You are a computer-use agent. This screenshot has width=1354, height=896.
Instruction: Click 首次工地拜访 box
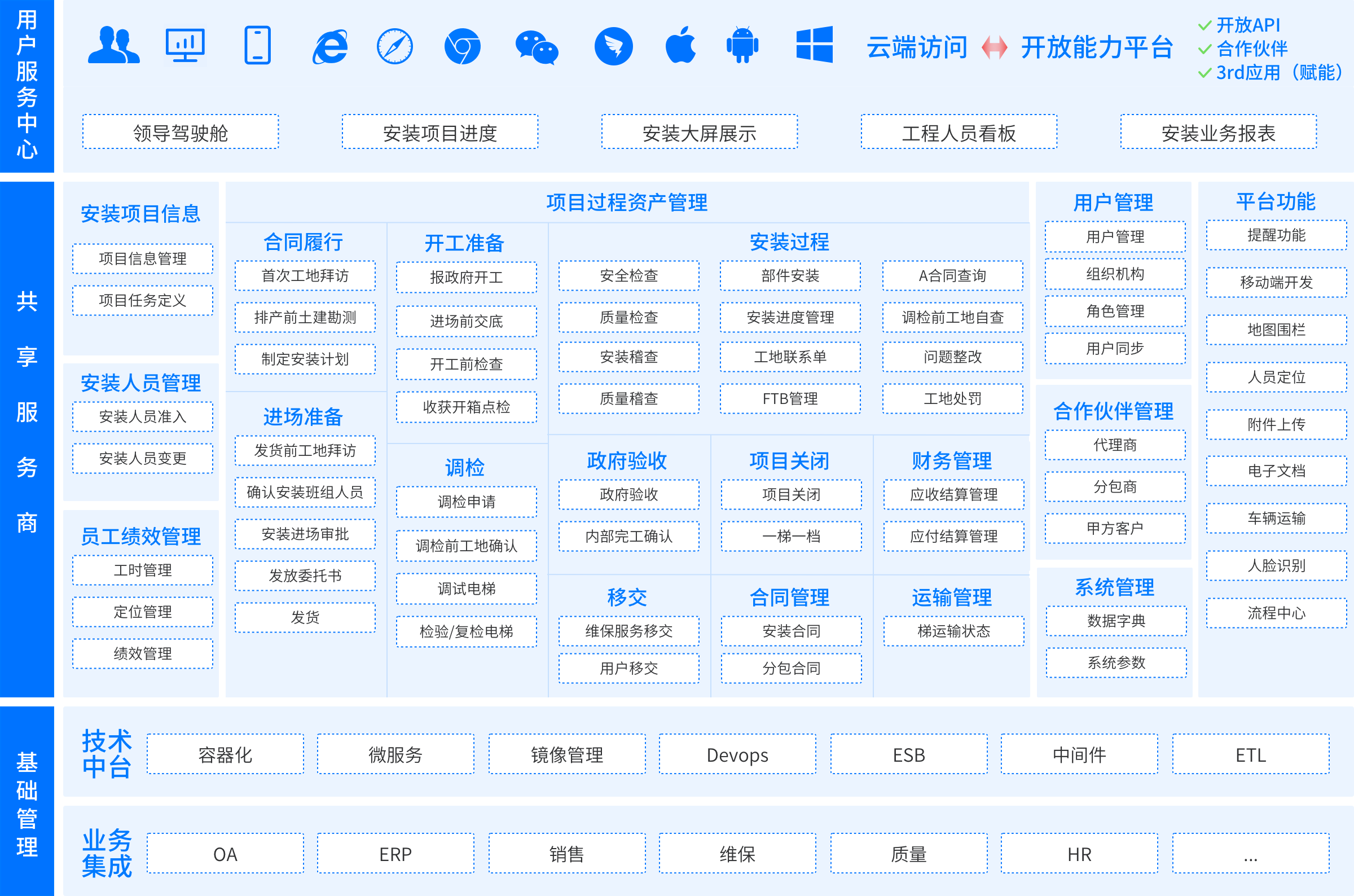pyautogui.click(x=305, y=276)
